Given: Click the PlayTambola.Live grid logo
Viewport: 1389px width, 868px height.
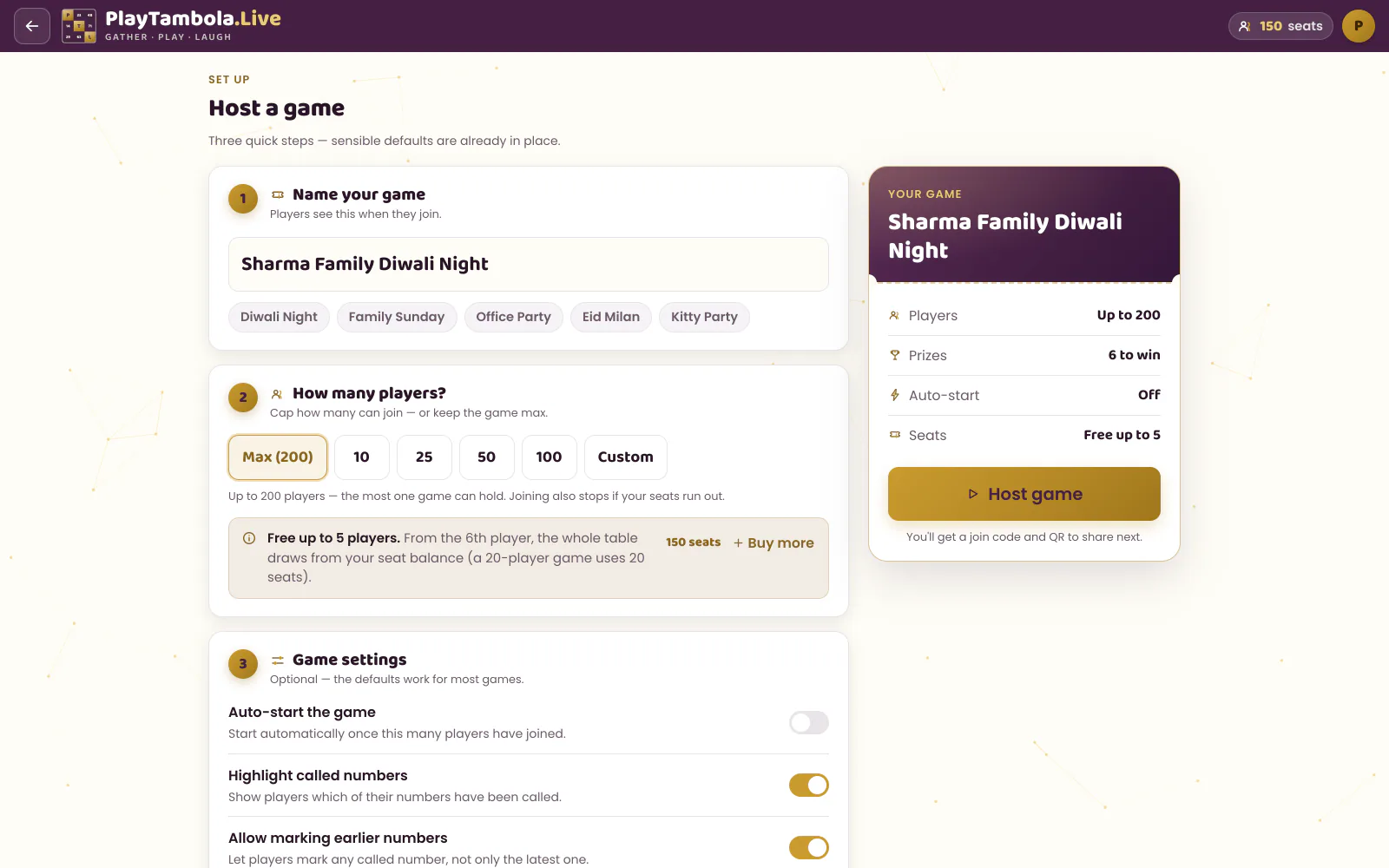Looking at the screenshot, I should (x=79, y=26).
